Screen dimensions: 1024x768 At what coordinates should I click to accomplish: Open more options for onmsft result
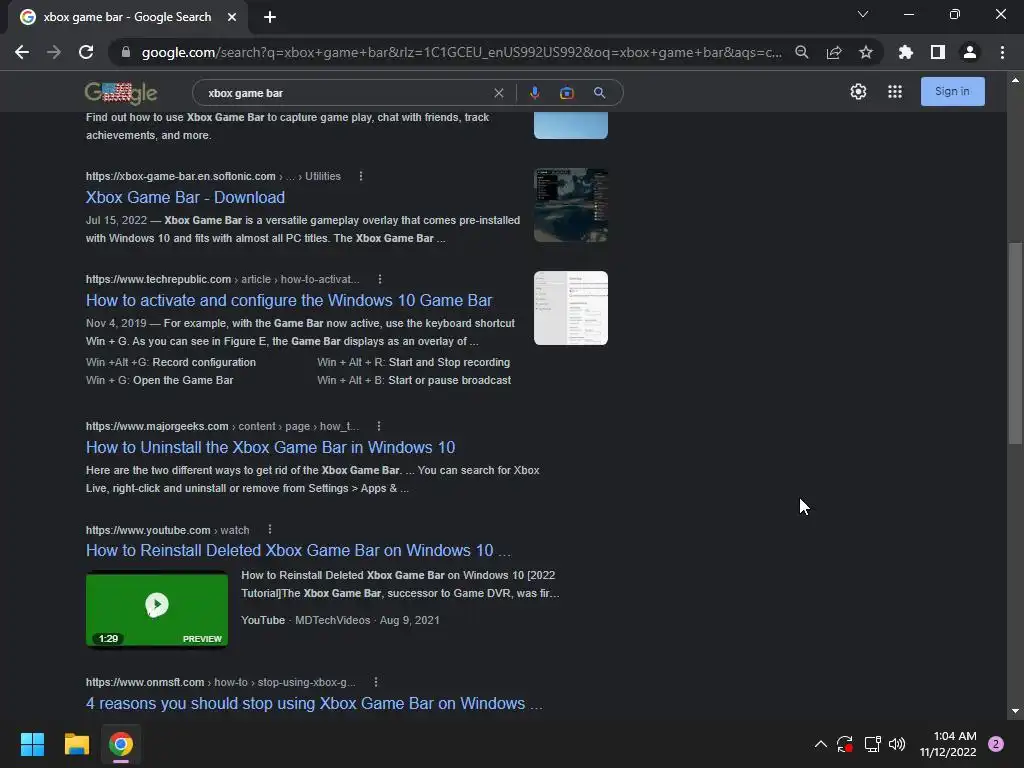[x=376, y=682]
